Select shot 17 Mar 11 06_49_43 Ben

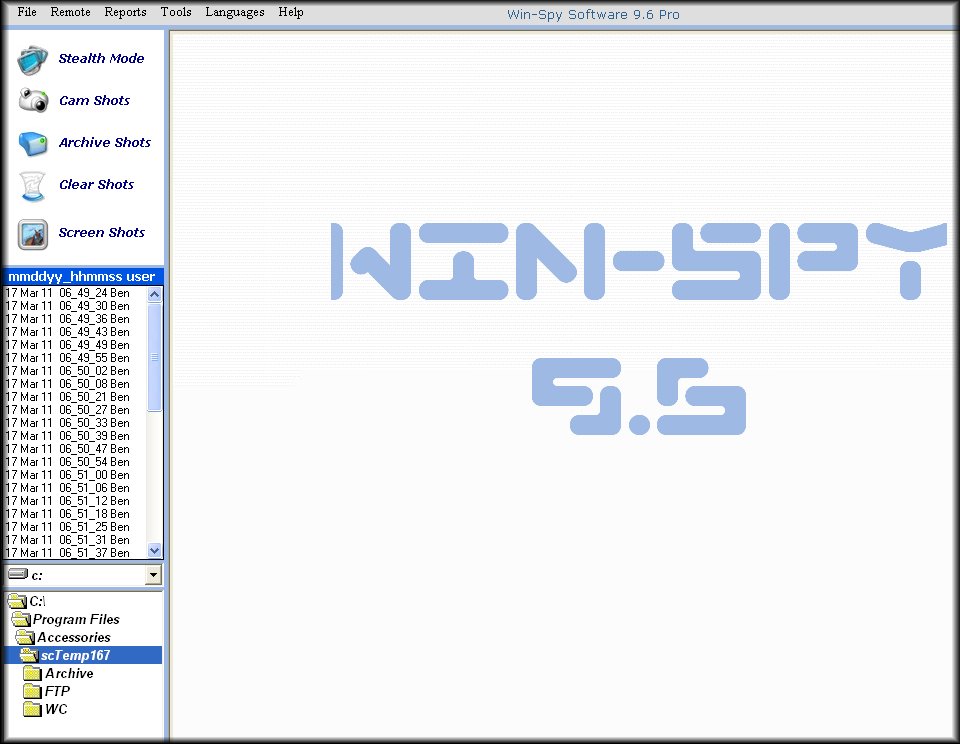(75, 332)
